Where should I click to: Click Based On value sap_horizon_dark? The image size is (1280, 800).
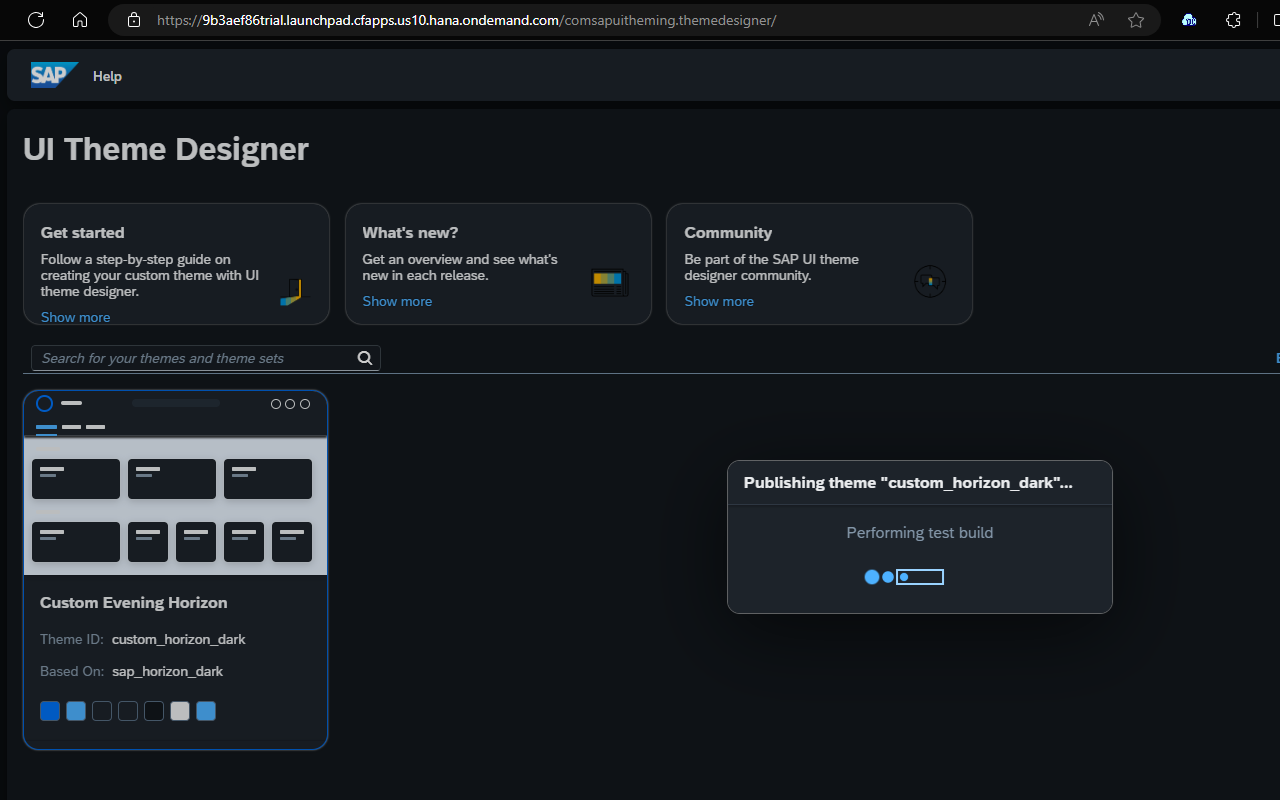(168, 671)
